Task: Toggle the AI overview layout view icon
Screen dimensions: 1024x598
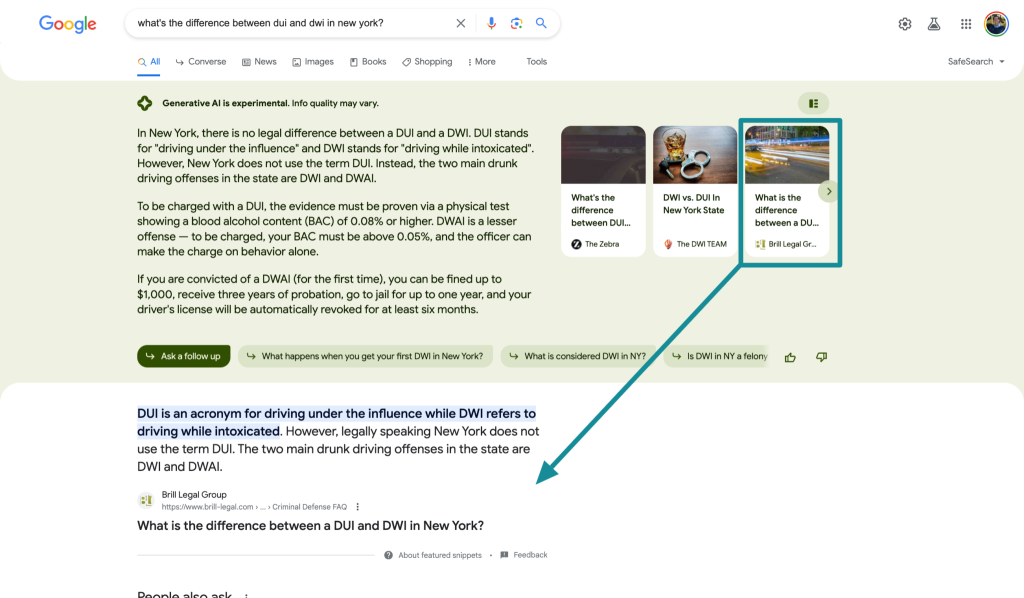Action: click(813, 103)
